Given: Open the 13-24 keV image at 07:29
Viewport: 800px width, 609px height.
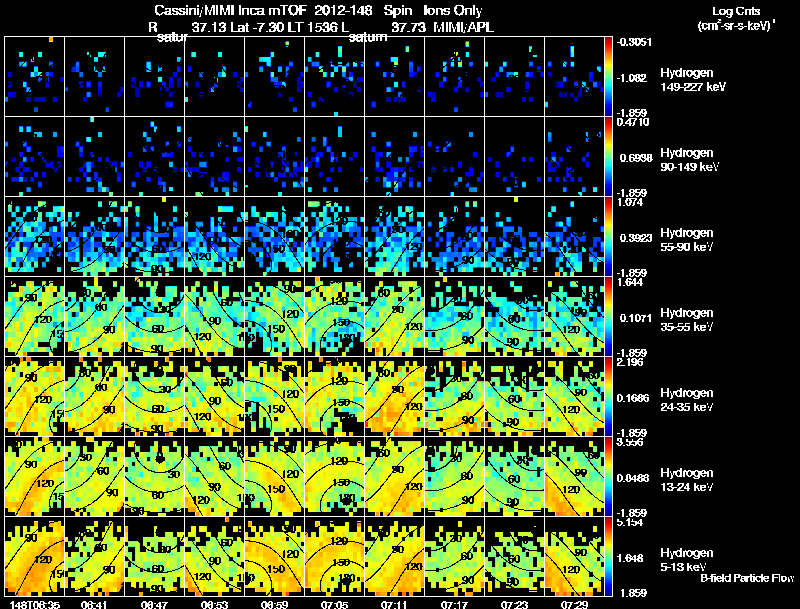Looking at the screenshot, I should [x=574, y=476].
